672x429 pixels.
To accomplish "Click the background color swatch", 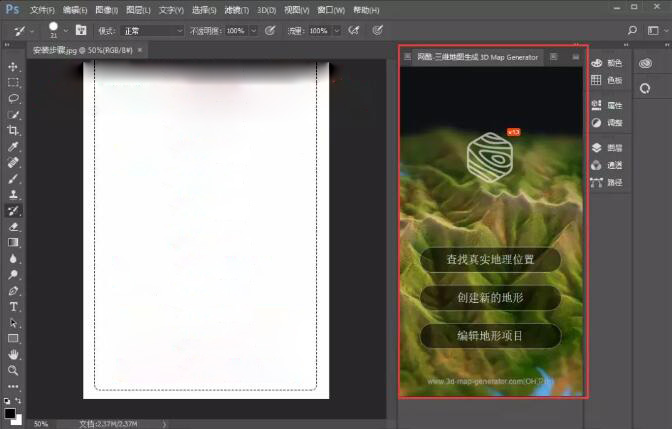I will tap(18, 421).
